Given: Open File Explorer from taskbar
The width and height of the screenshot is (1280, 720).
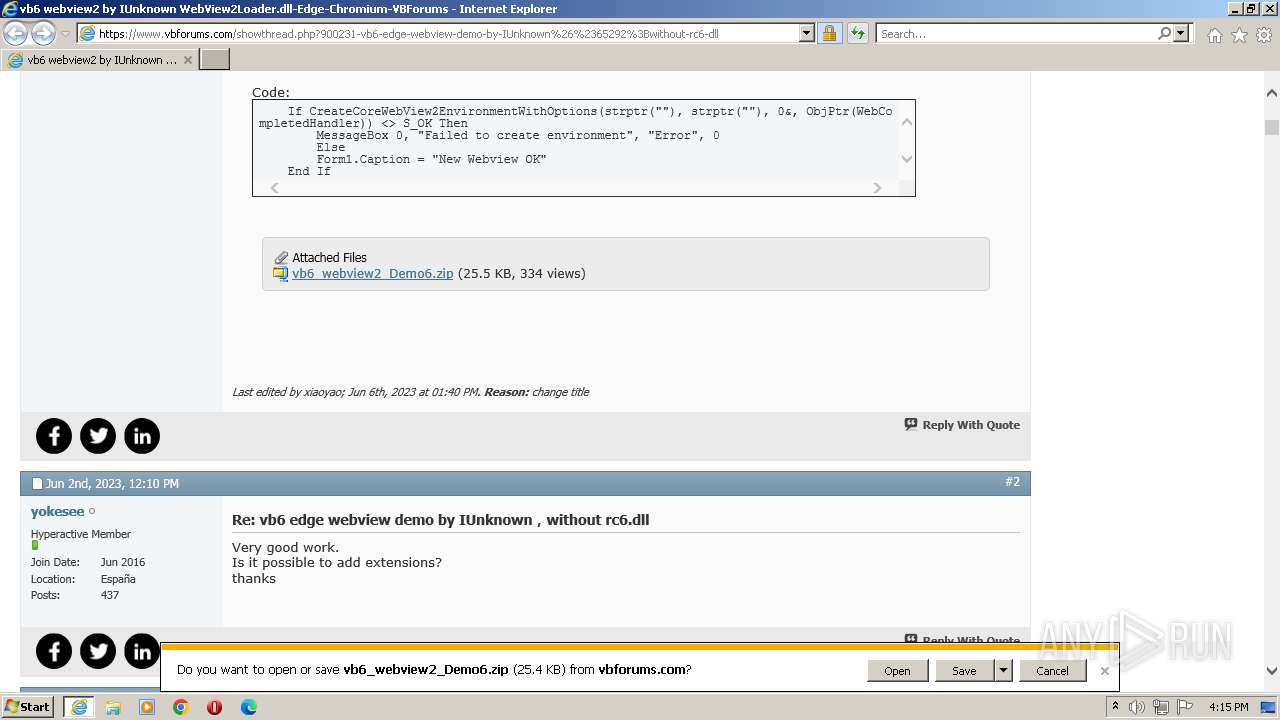Looking at the screenshot, I should point(113,707).
